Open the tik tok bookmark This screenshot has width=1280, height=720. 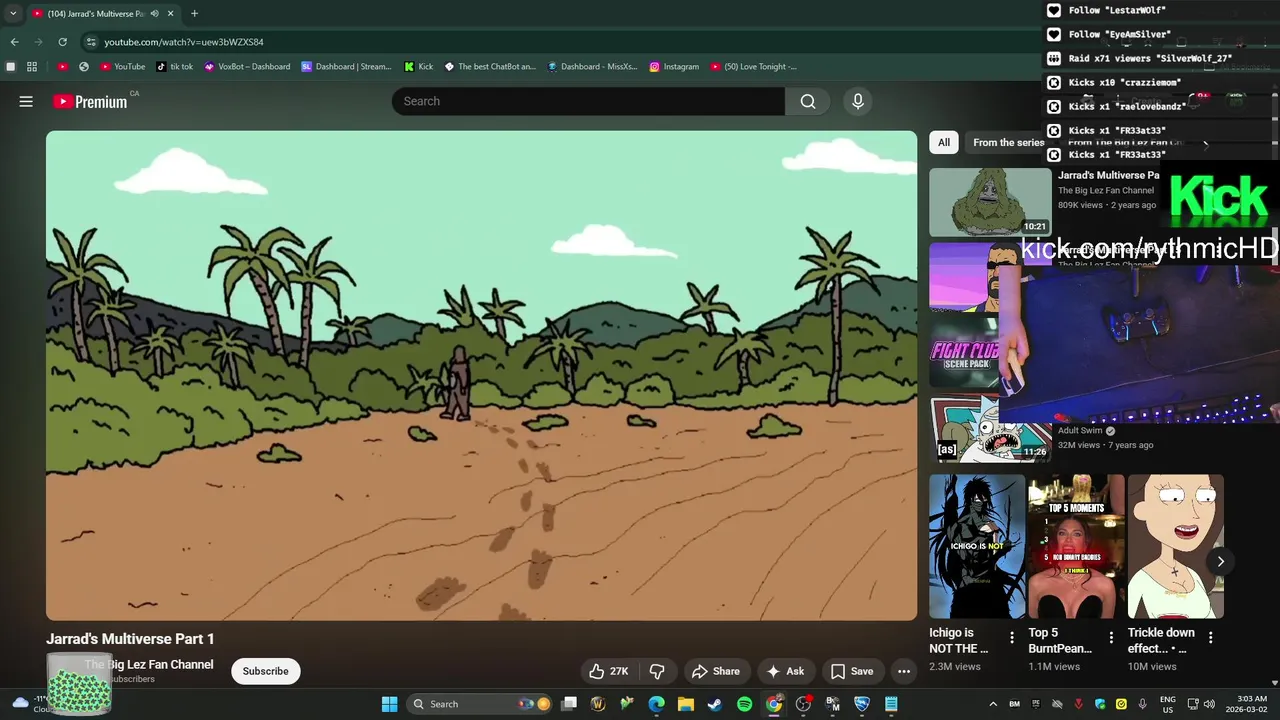(175, 67)
